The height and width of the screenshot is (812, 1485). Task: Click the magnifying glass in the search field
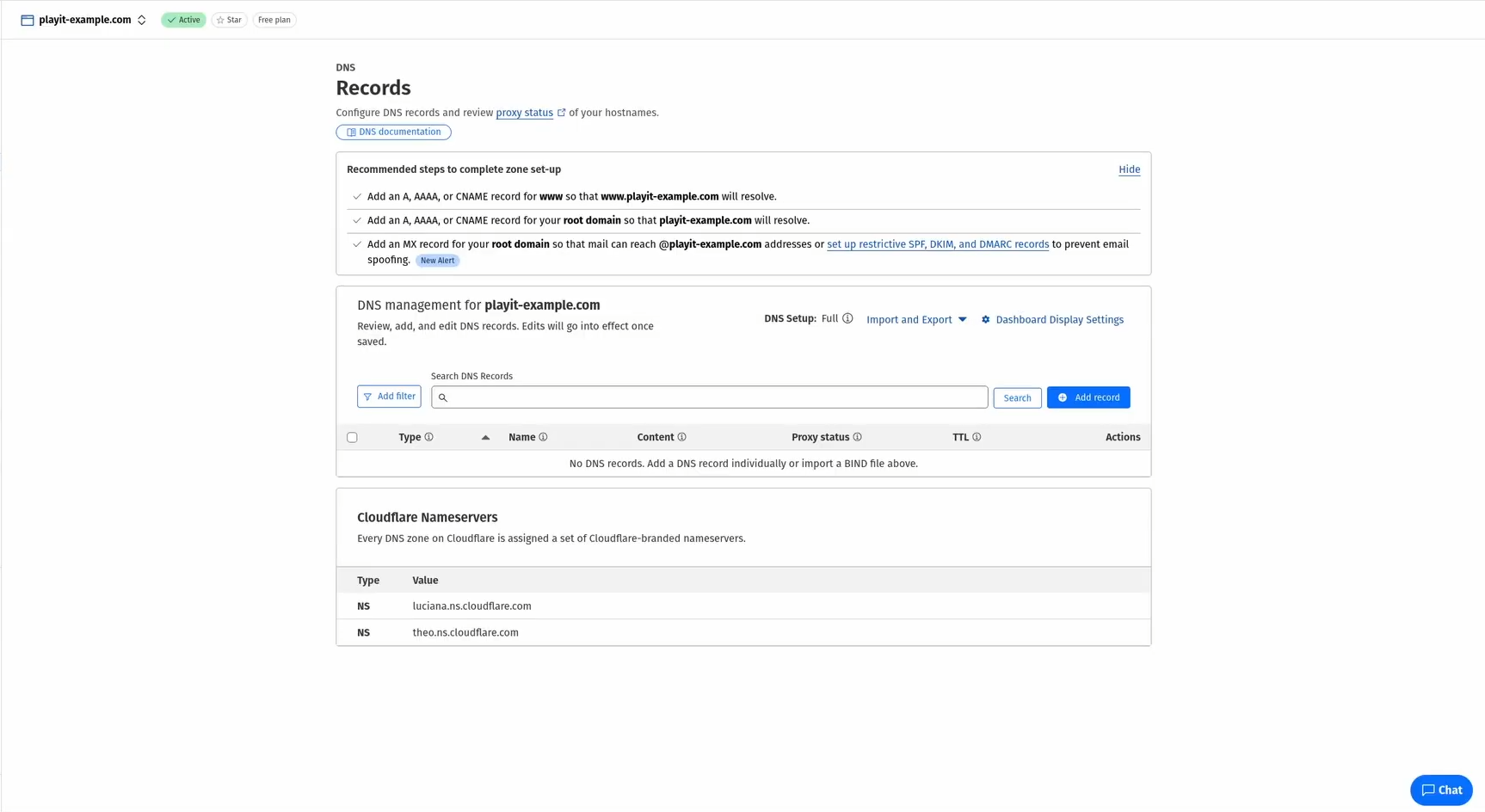coord(443,397)
